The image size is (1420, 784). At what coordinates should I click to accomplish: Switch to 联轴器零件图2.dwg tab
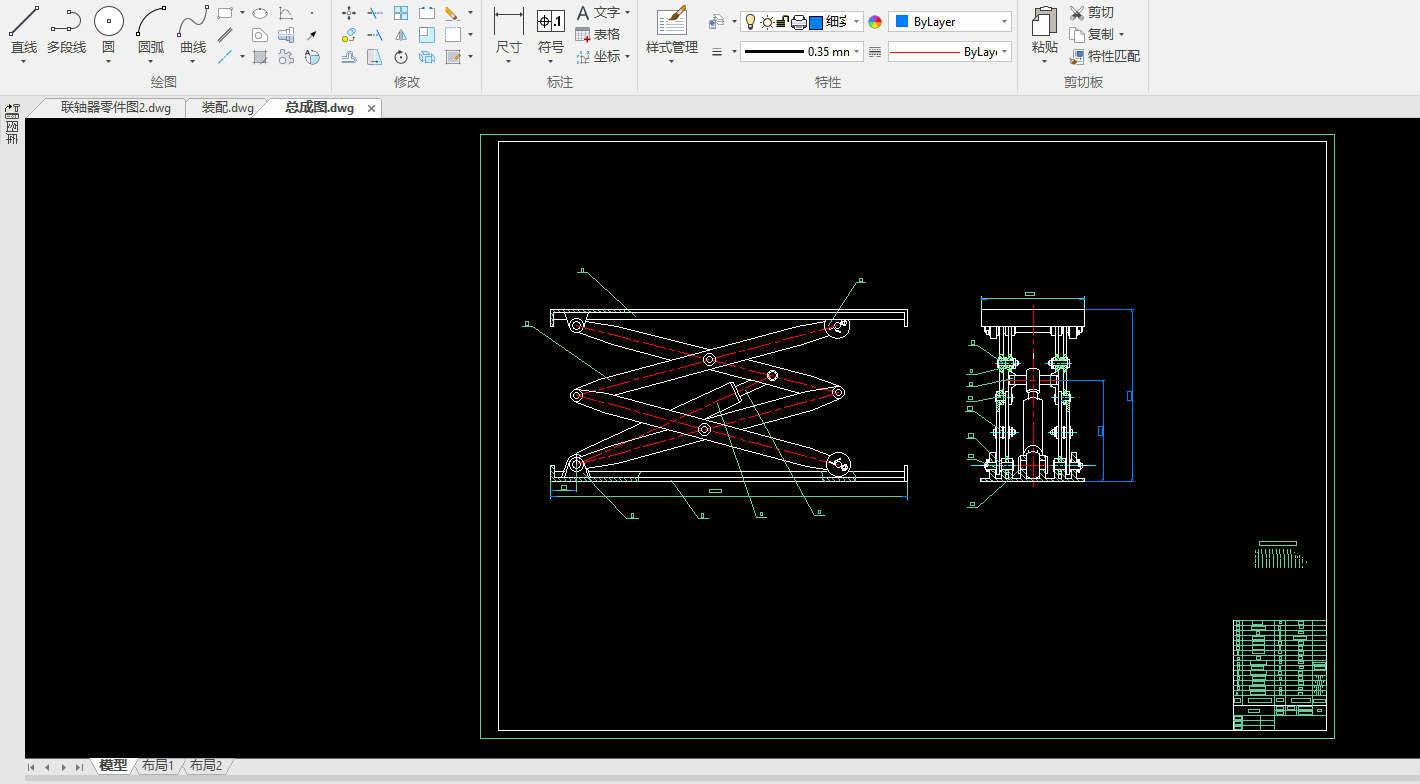tap(116, 108)
